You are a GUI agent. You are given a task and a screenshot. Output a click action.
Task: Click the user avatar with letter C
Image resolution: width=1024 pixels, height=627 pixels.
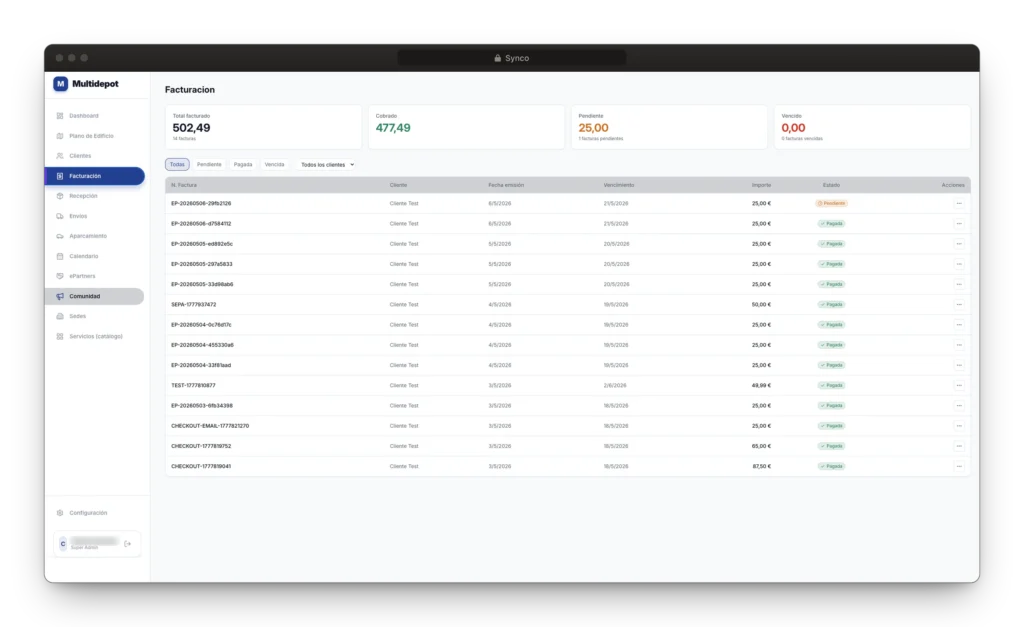(63, 543)
